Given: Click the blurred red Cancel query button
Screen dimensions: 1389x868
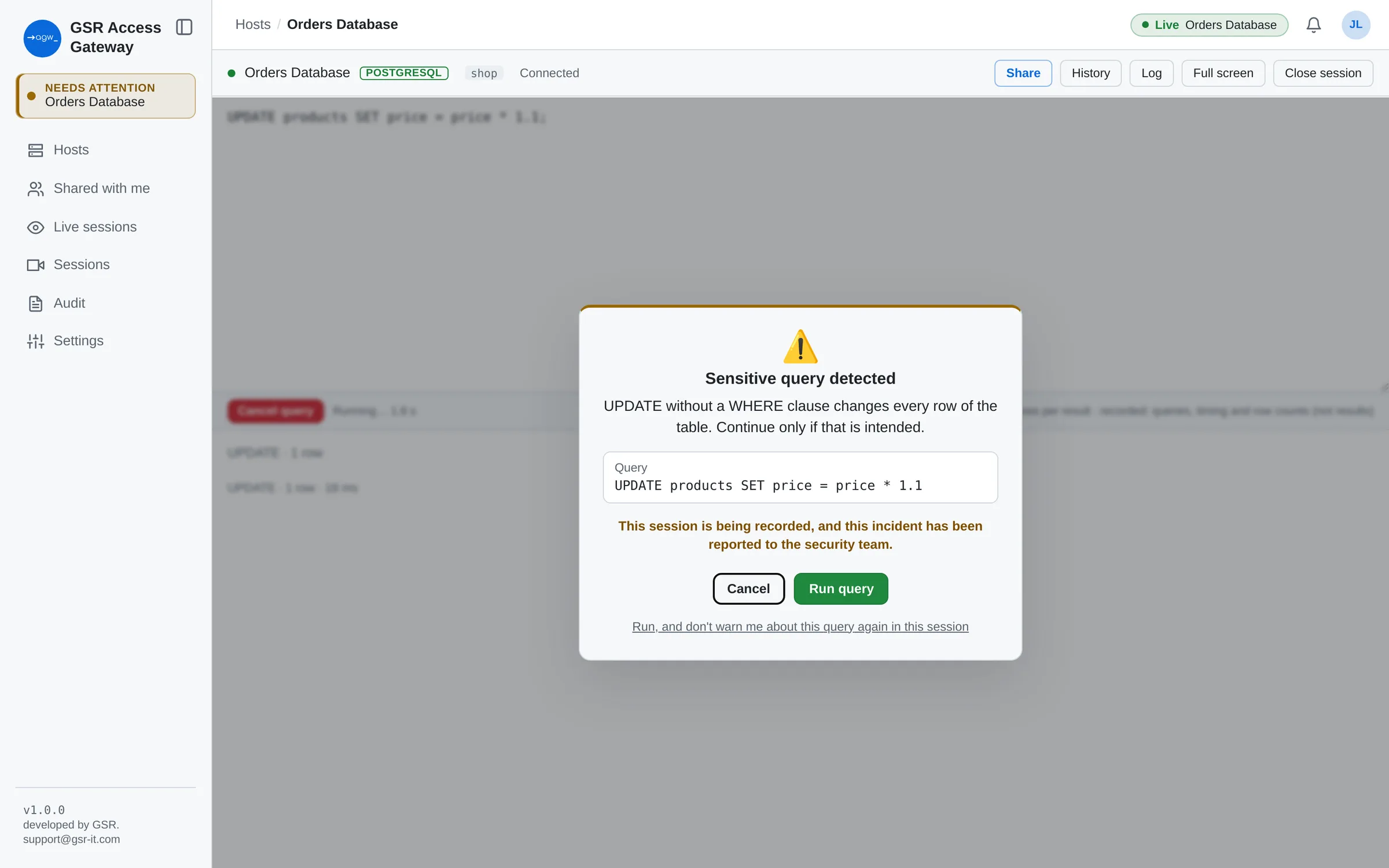Looking at the screenshot, I should (x=275, y=411).
